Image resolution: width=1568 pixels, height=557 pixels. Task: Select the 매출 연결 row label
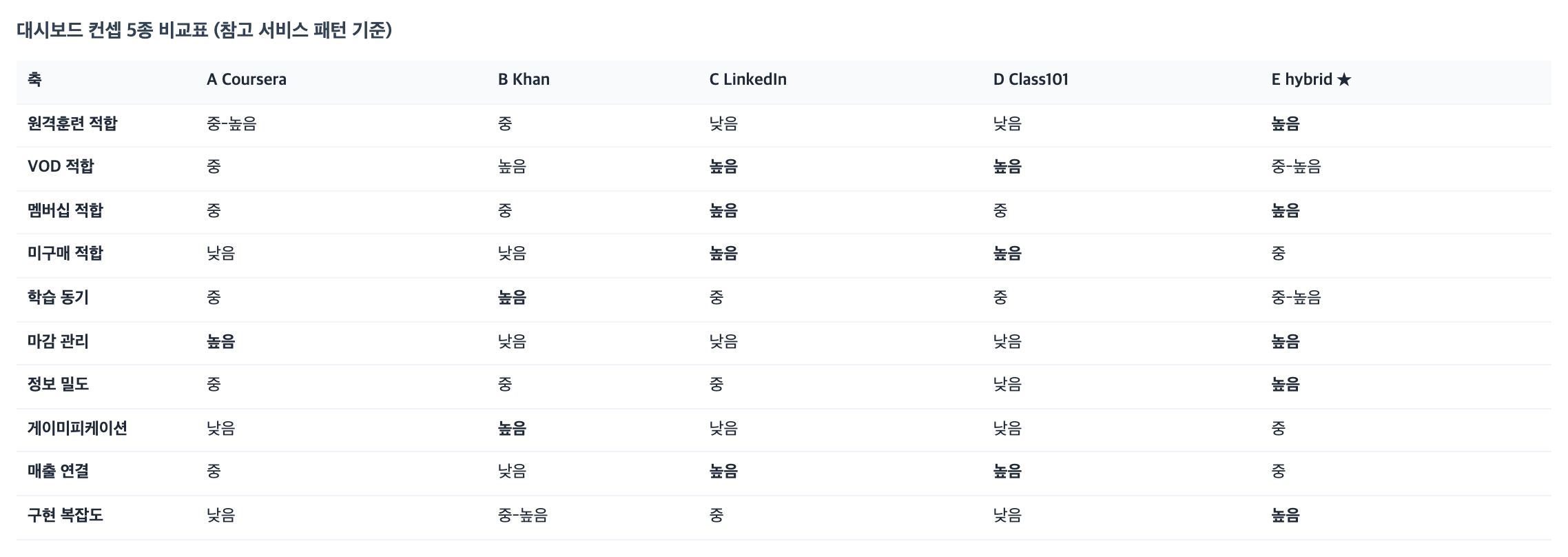coord(59,472)
